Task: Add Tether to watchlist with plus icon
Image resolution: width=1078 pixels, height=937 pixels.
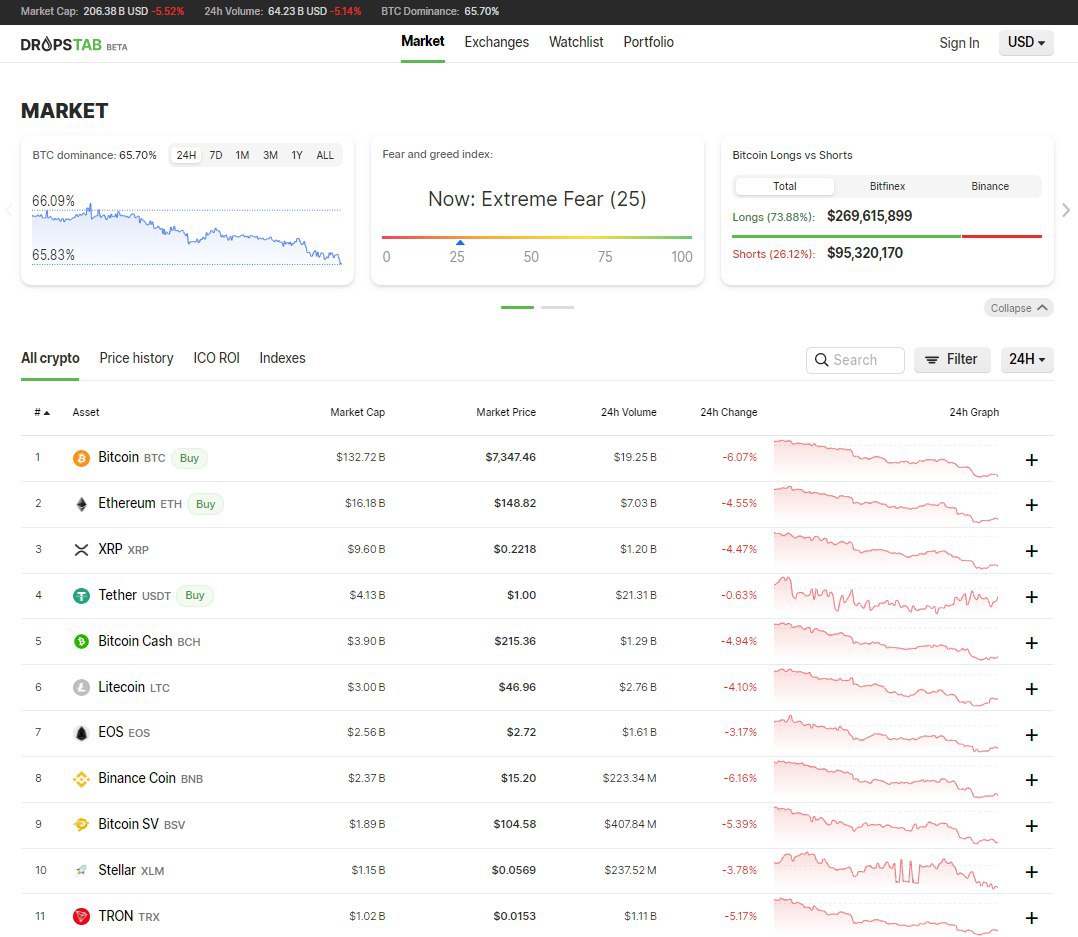Action: 1031,597
